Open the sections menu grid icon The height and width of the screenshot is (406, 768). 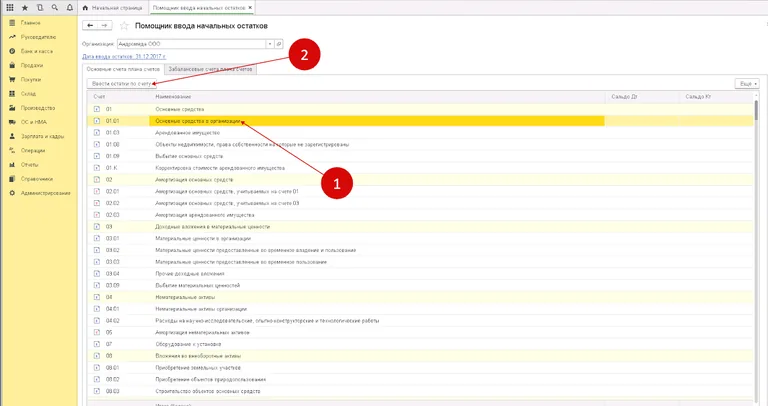[9, 7]
